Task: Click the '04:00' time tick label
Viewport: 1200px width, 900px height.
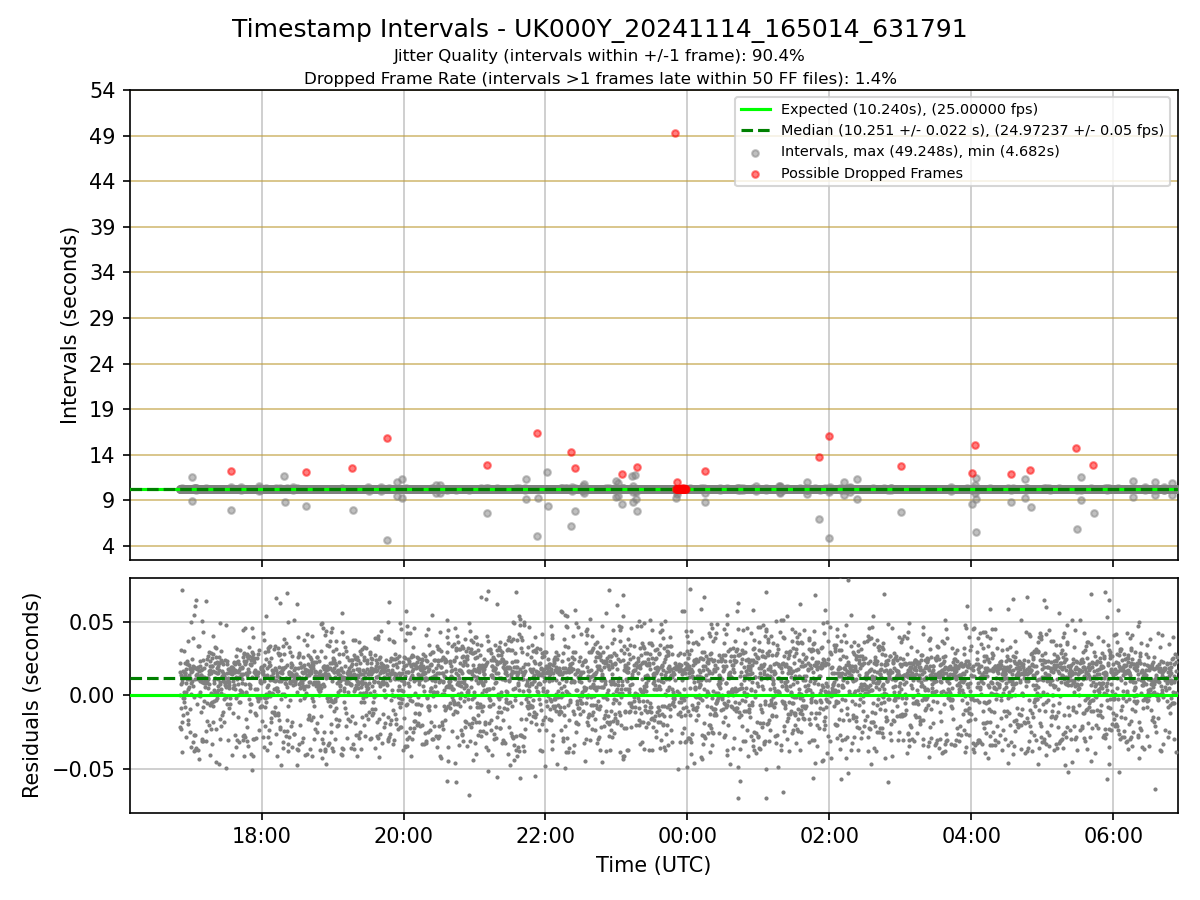Action: [971, 836]
